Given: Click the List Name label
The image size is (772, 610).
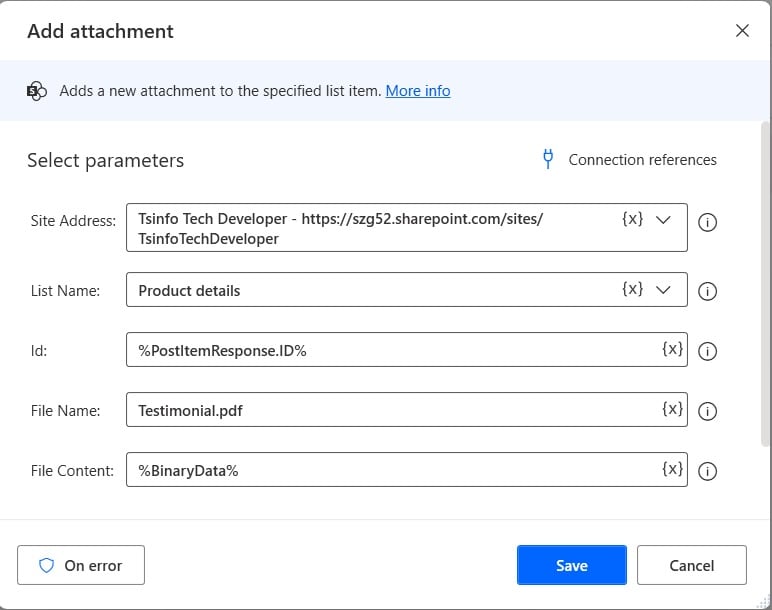Looking at the screenshot, I should point(65,290).
